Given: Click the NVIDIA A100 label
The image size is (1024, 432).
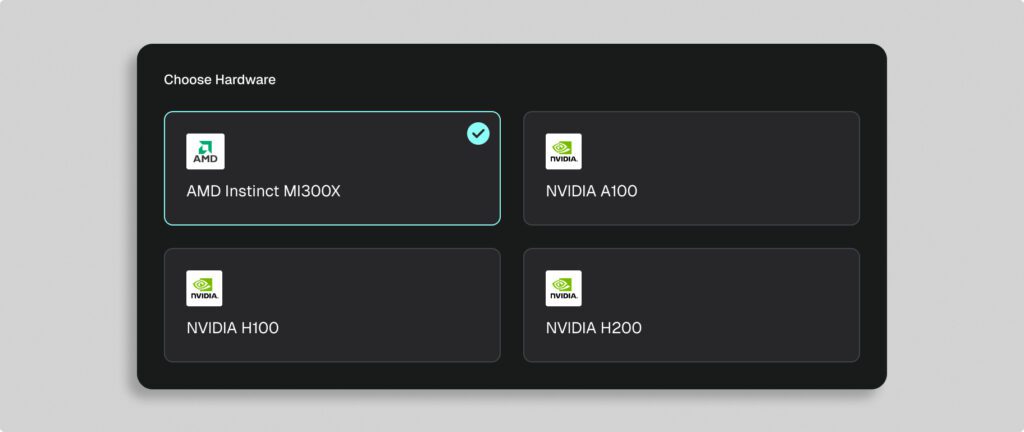Looking at the screenshot, I should pos(592,191).
